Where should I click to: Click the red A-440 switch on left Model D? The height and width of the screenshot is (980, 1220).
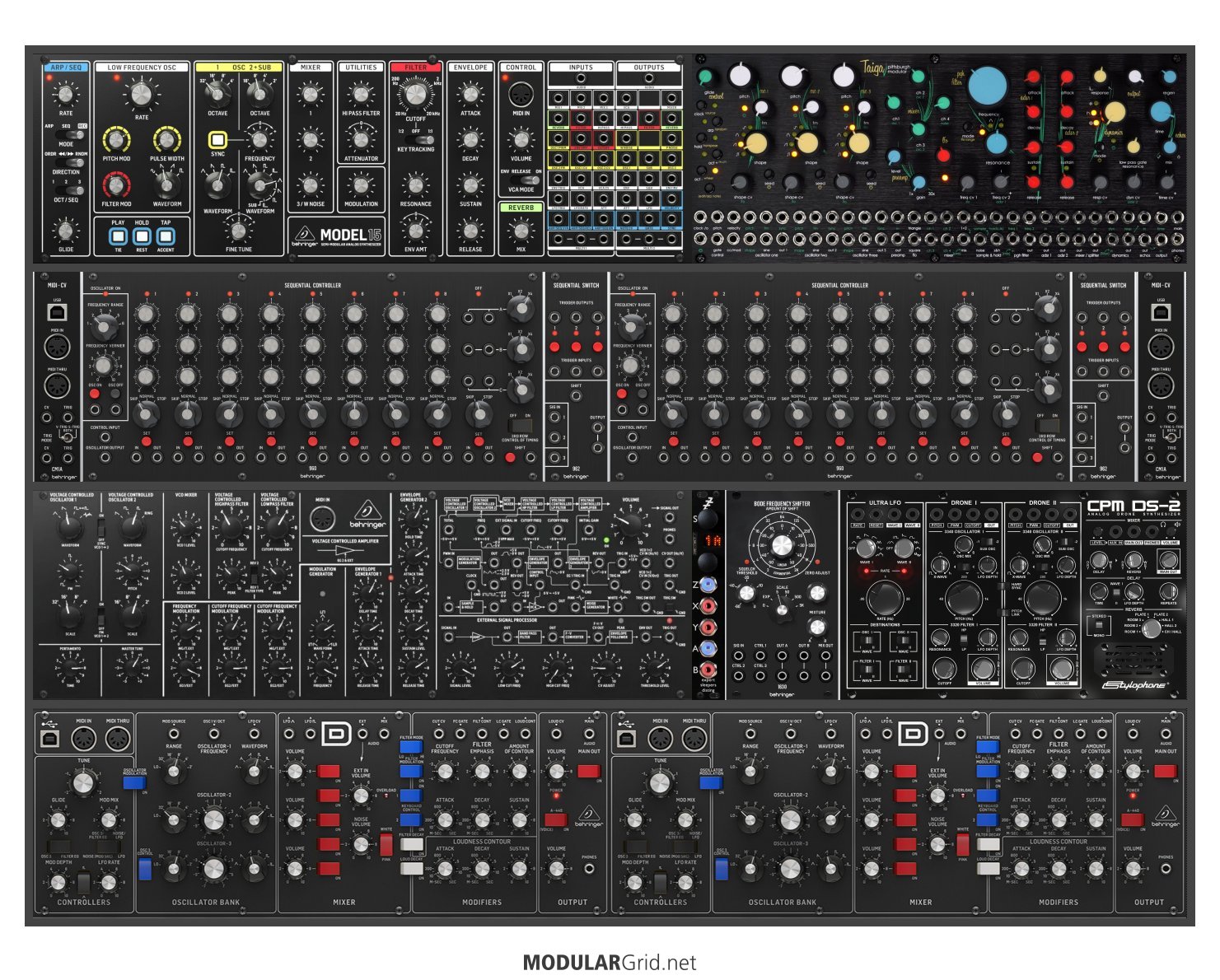coord(556,819)
